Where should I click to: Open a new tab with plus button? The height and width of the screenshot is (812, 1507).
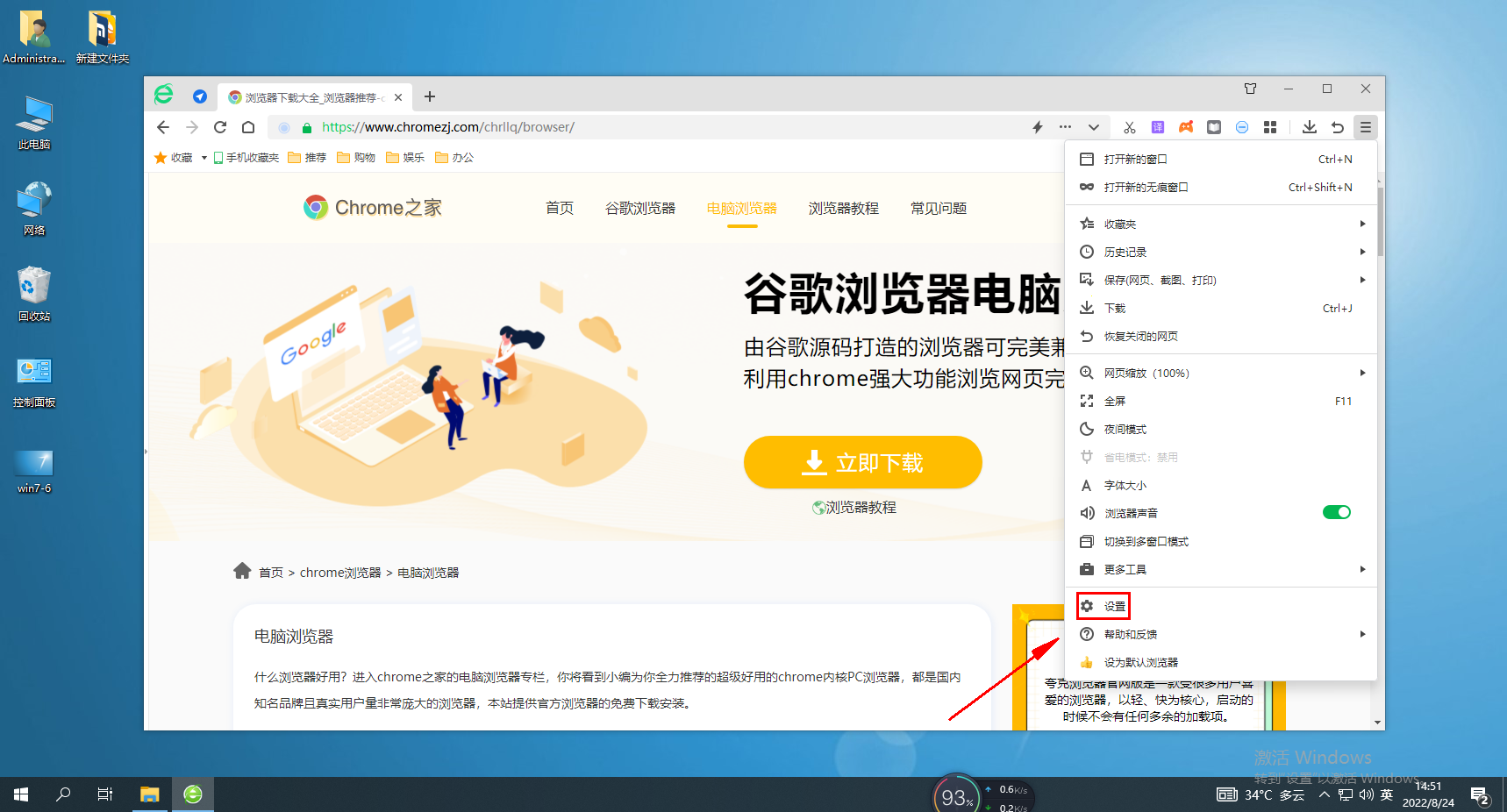coord(430,96)
